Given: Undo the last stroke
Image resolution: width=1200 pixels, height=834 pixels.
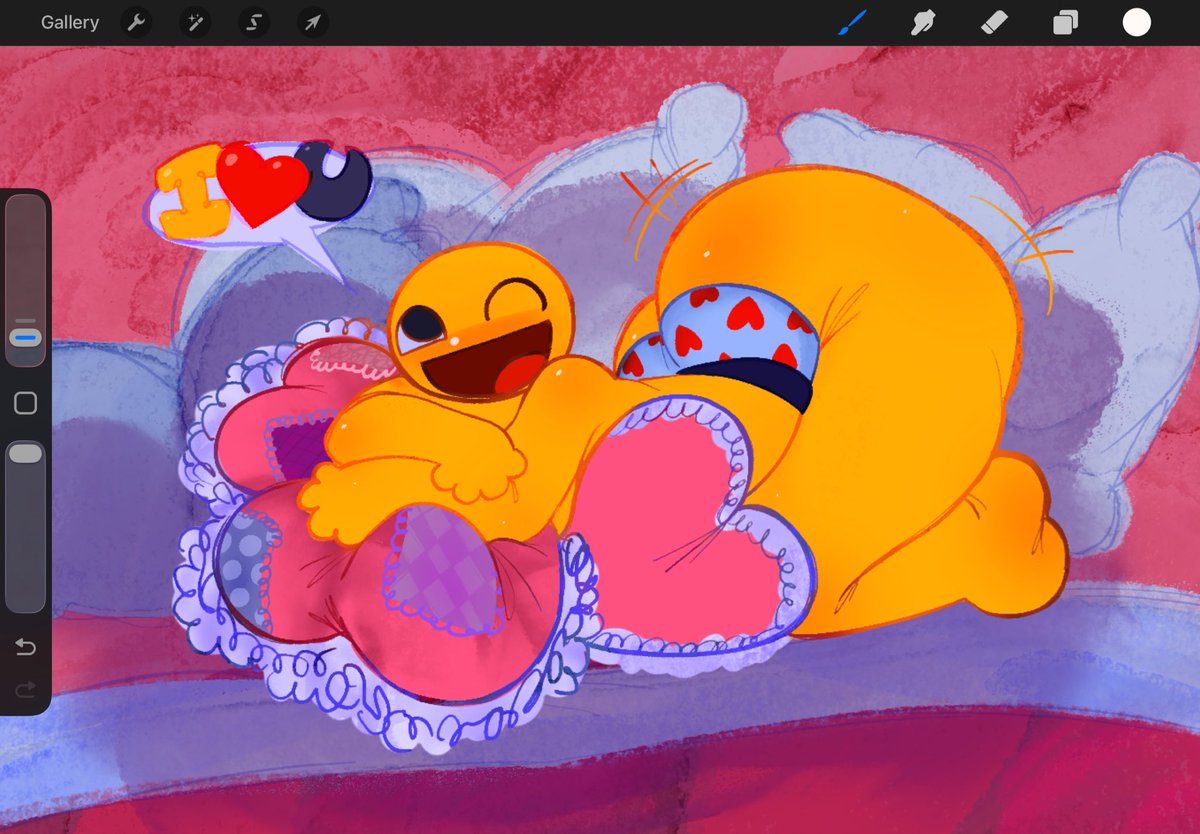Looking at the screenshot, I should [26, 647].
